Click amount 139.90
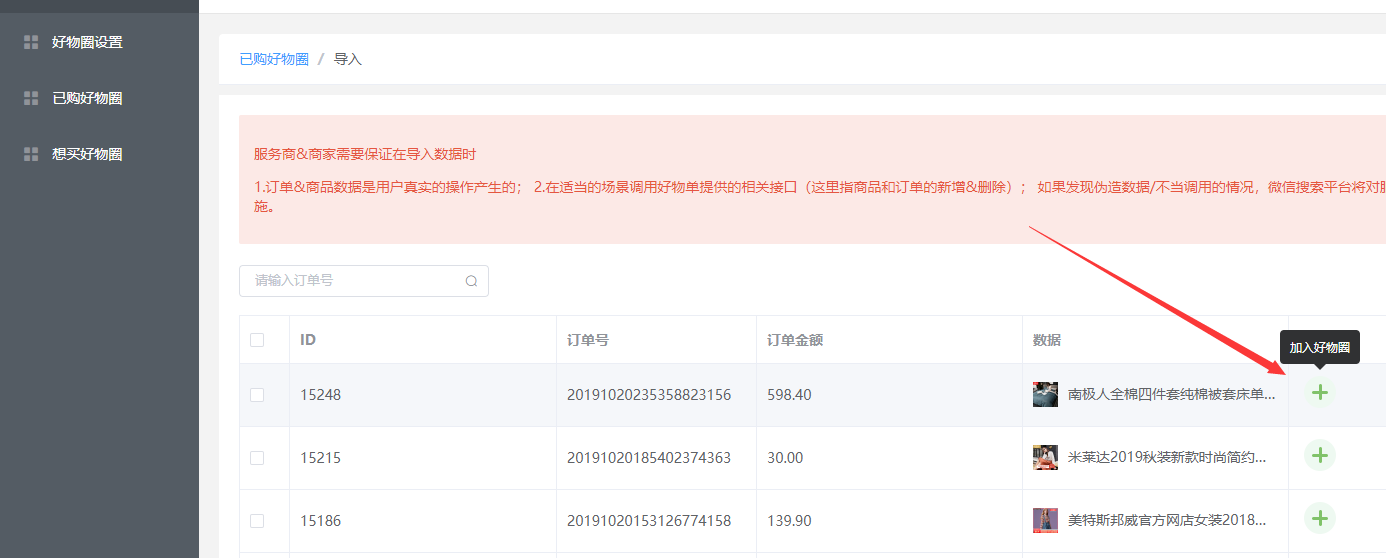Image resolution: width=1386 pixels, height=558 pixels. (789, 521)
